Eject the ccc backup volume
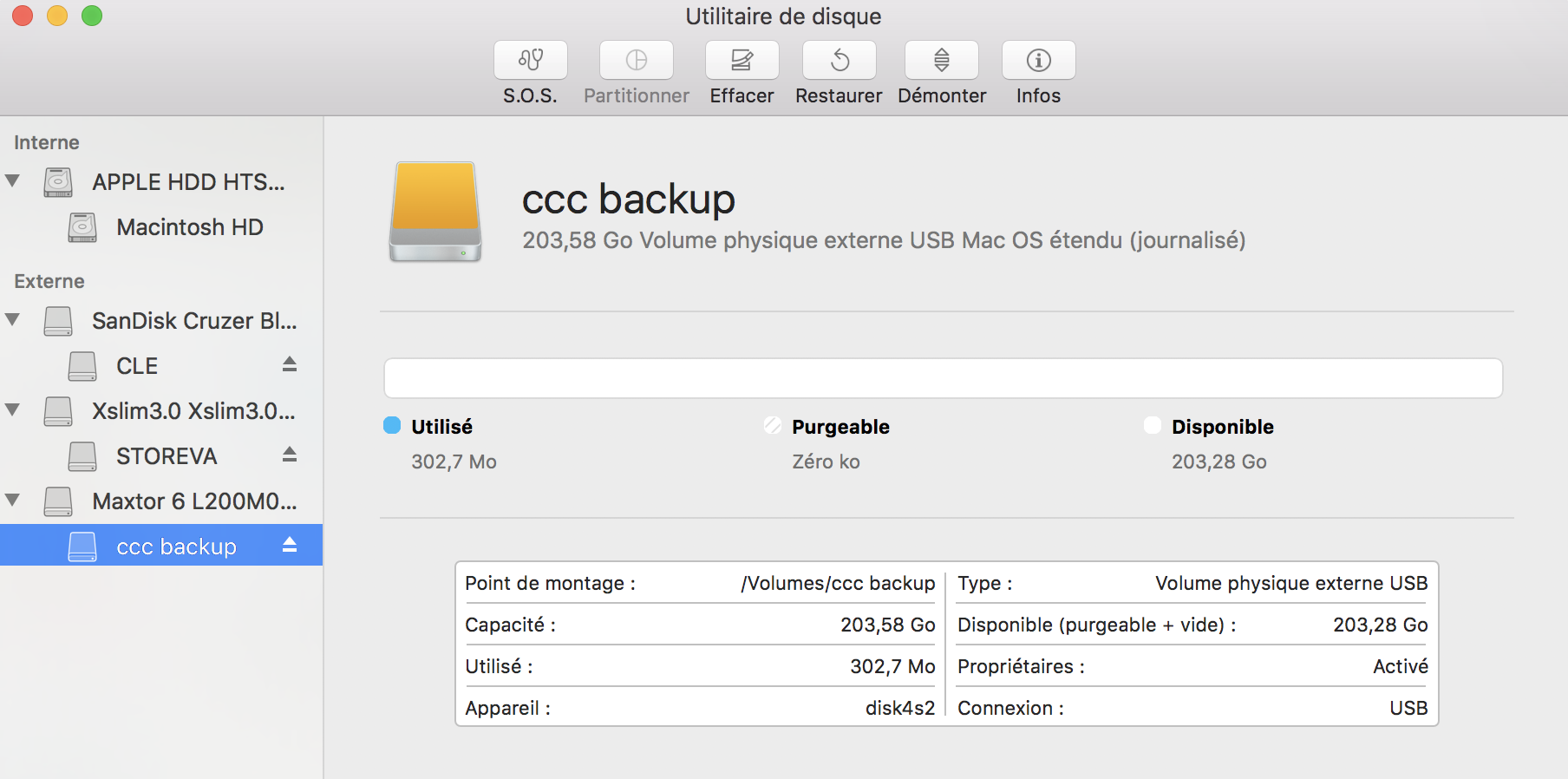The image size is (1568, 779). tap(290, 545)
